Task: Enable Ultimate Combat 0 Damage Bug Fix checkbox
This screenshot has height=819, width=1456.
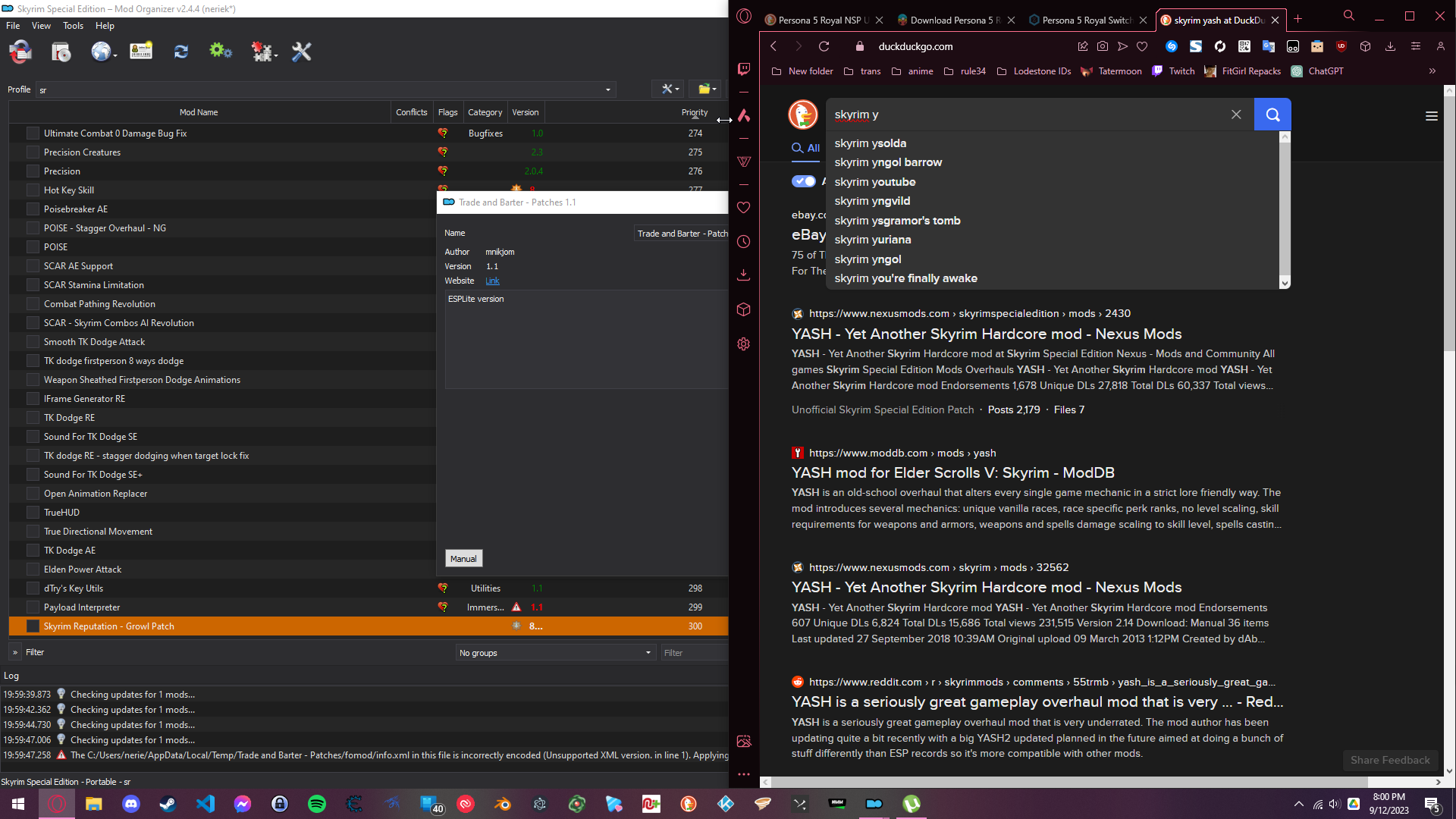Action: click(x=33, y=133)
